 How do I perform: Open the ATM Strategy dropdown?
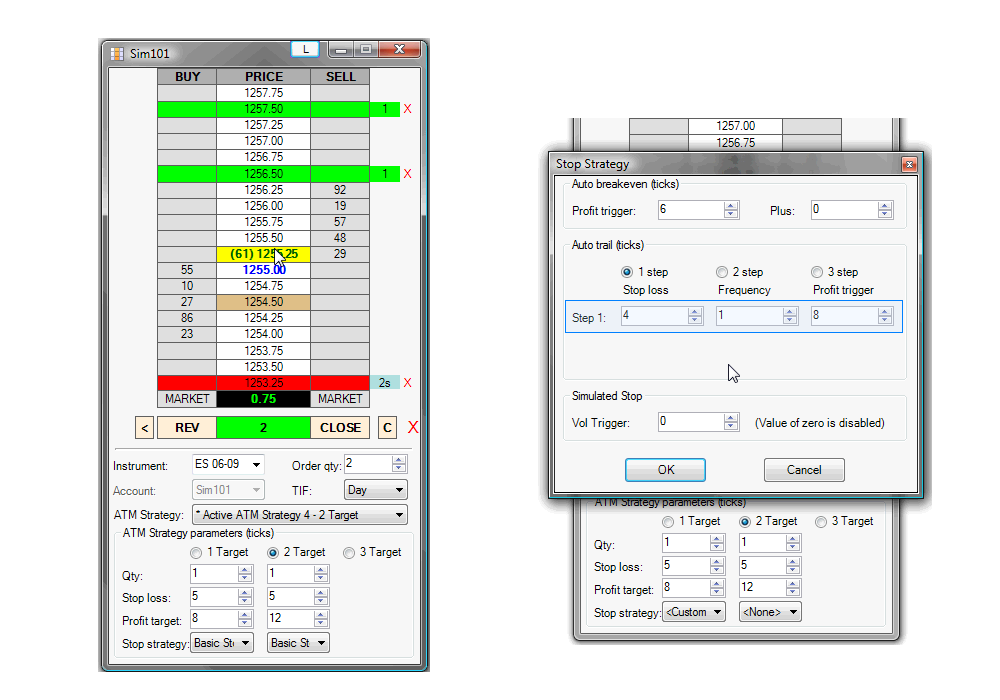(300, 514)
